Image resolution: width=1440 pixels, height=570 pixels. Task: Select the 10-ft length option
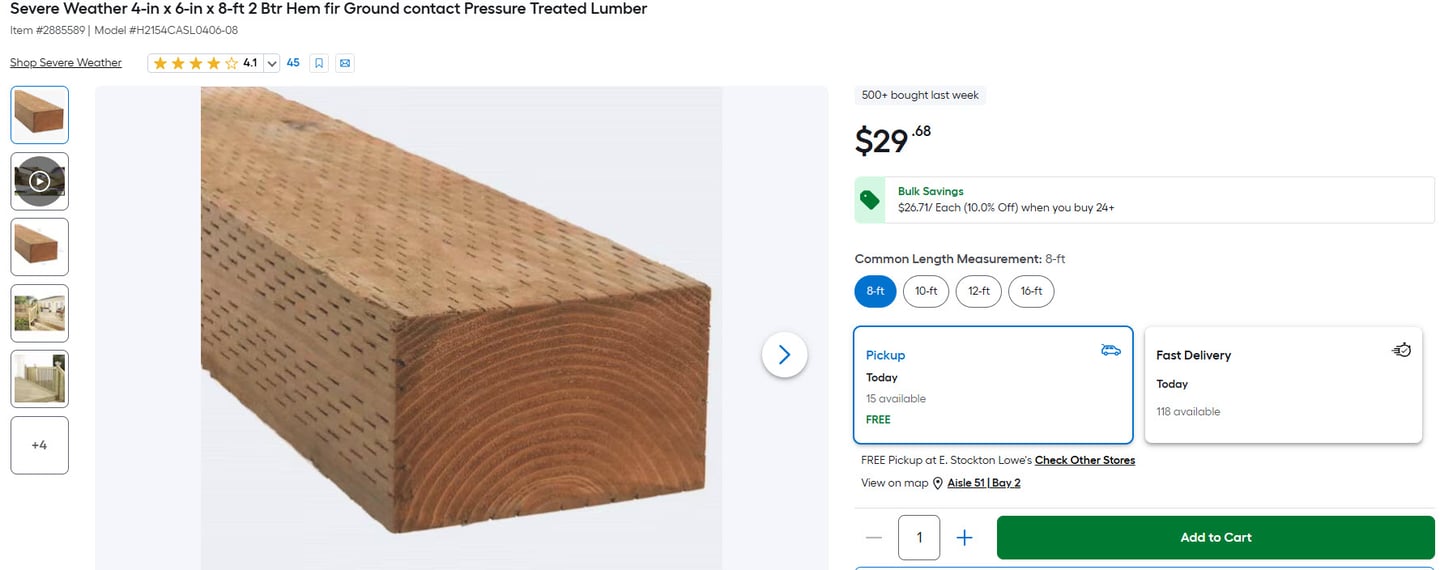[x=926, y=291]
